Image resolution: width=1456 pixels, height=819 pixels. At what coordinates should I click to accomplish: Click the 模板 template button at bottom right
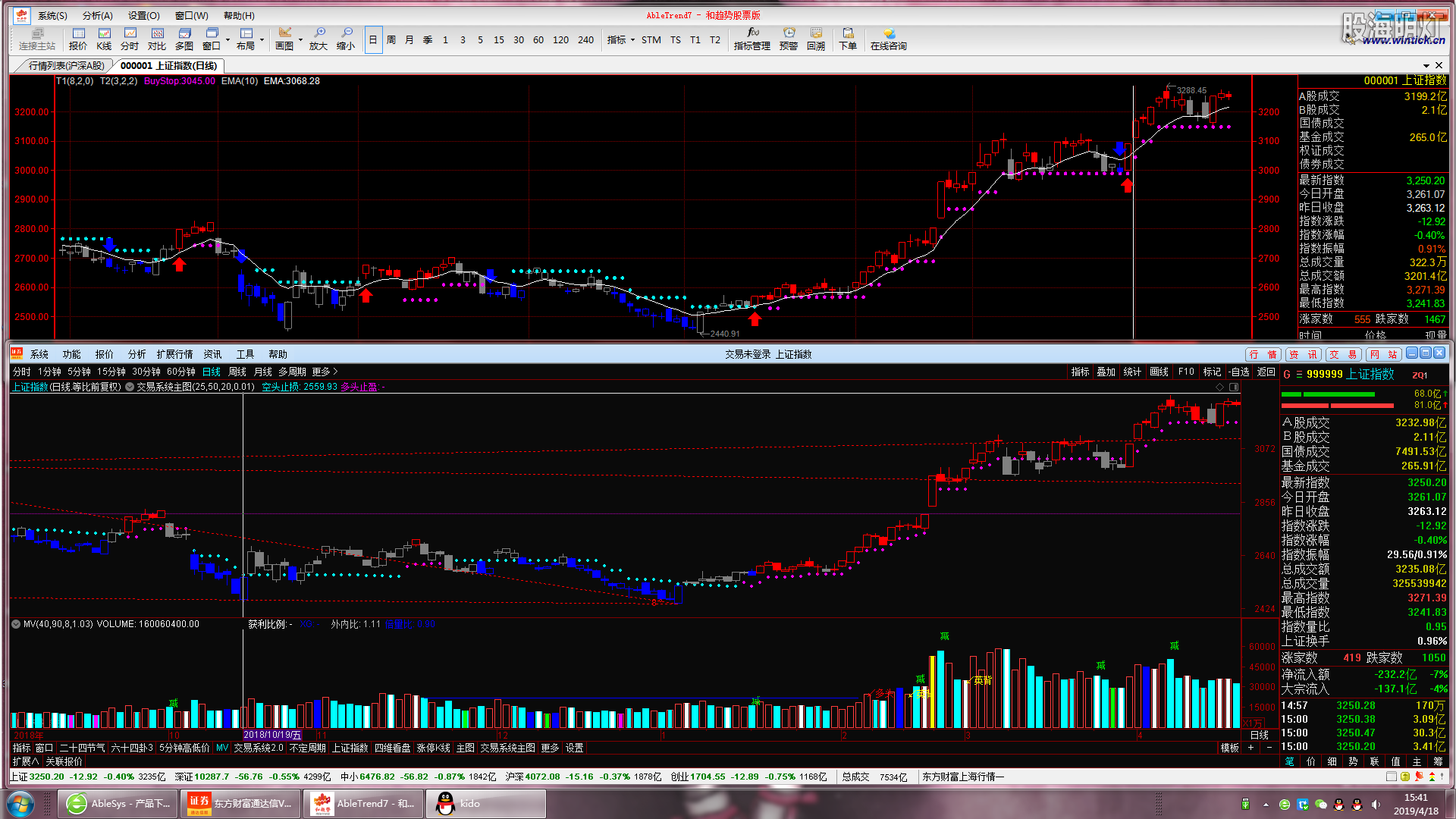click(x=1230, y=748)
